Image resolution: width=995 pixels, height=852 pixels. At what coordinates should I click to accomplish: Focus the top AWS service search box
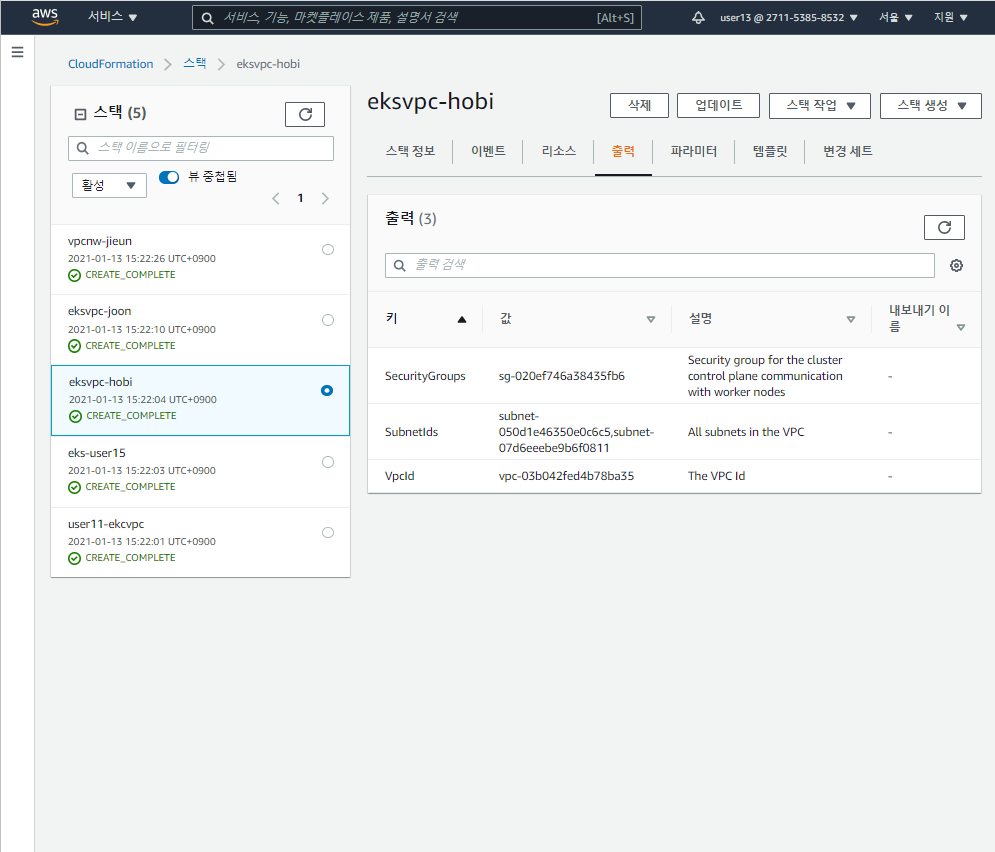click(417, 18)
